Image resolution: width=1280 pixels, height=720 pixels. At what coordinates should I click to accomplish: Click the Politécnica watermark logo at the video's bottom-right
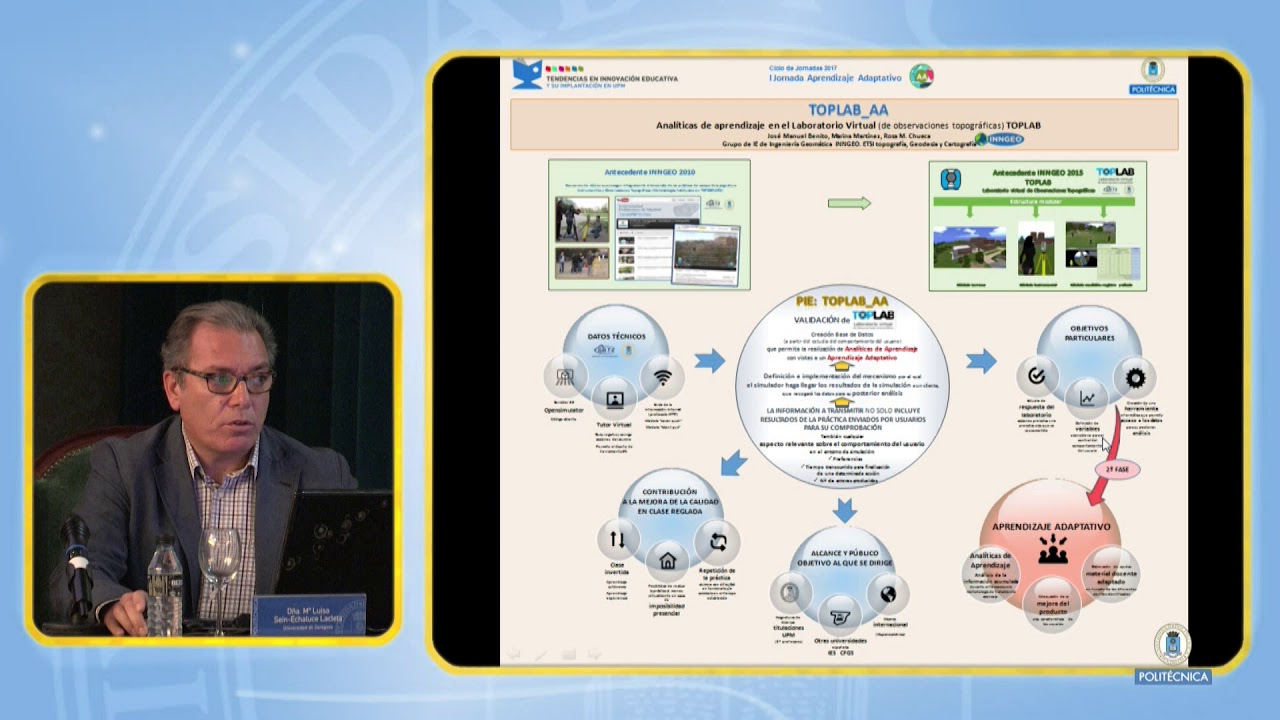(x=1173, y=654)
